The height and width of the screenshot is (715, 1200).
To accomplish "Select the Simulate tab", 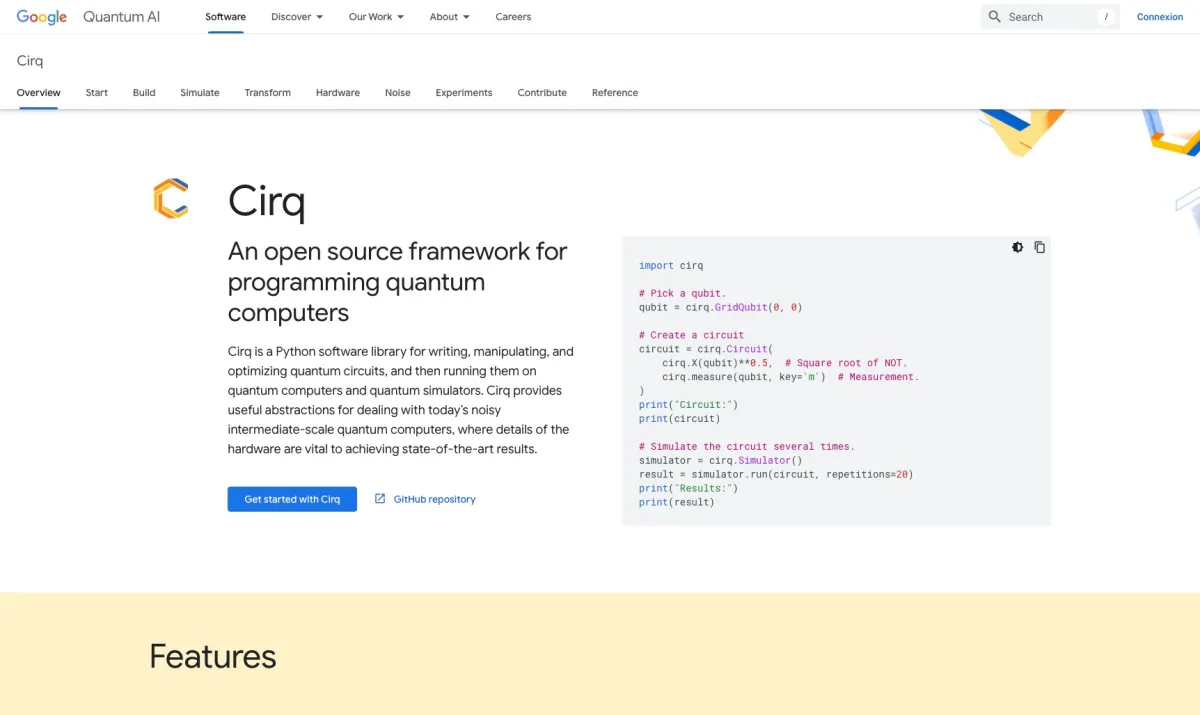I will (x=200, y=93).
